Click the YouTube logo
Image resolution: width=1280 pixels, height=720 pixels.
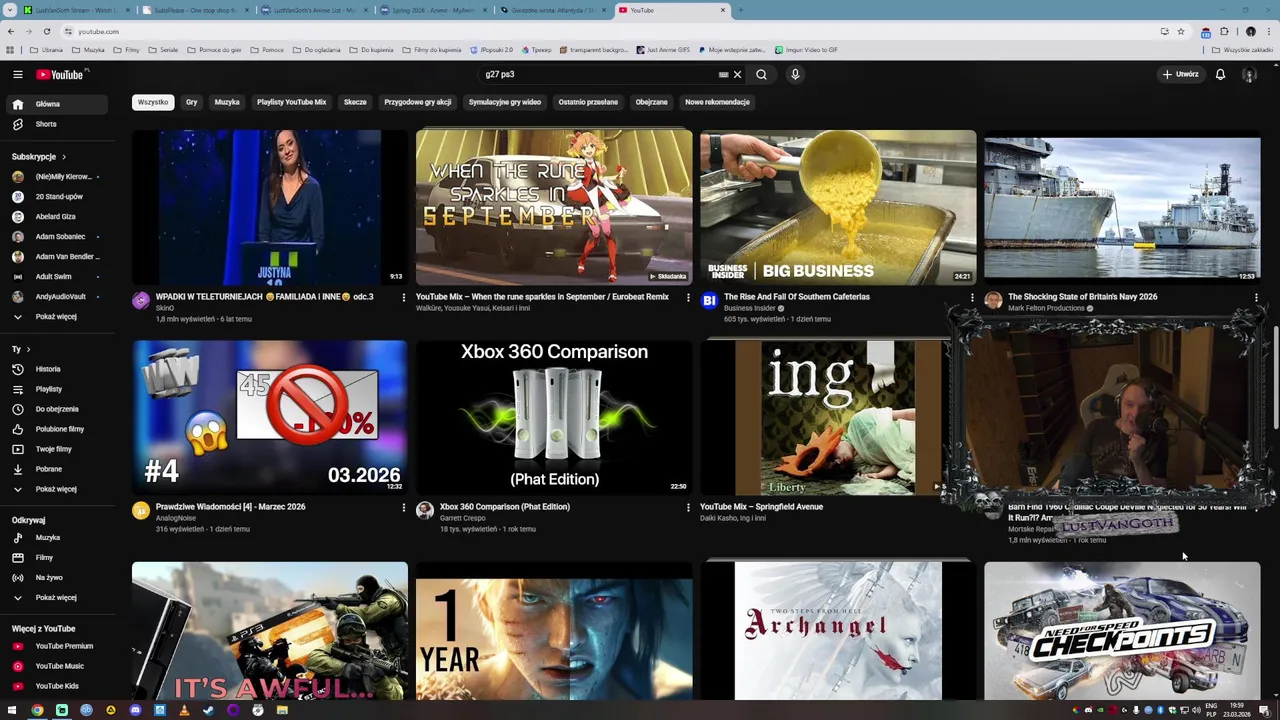62,74
